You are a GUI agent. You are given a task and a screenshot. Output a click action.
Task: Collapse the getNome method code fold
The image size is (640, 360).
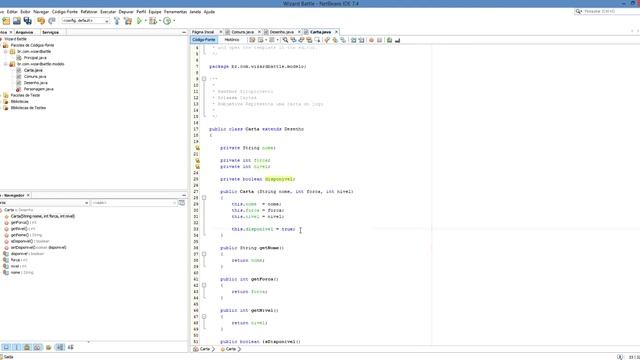click(x=204, y=254)
